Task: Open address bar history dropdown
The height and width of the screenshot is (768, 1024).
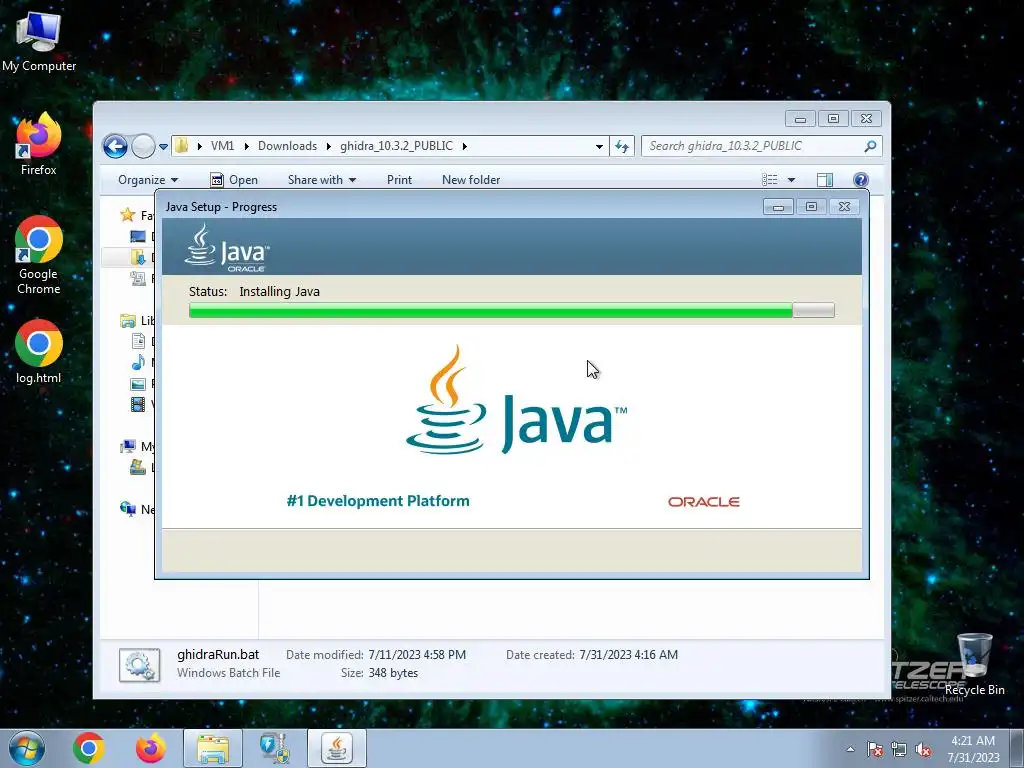Action: point(599,146)
